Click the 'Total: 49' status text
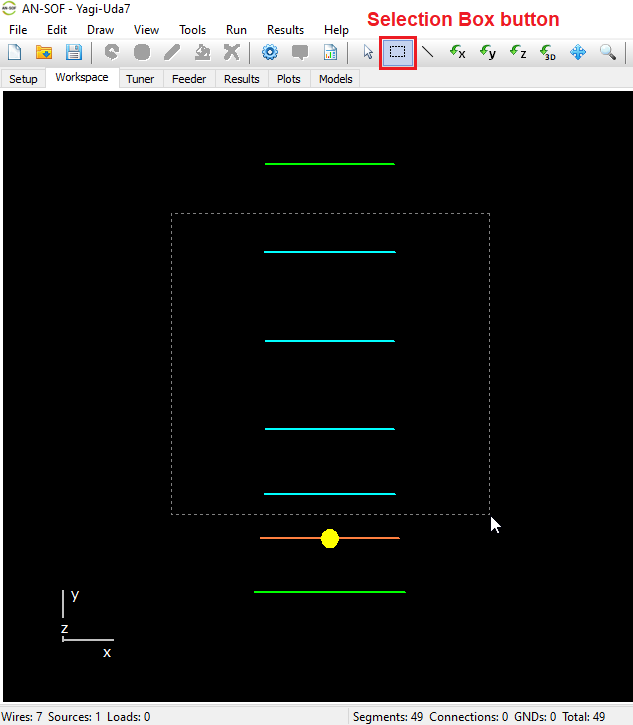 tap(584, 717)
